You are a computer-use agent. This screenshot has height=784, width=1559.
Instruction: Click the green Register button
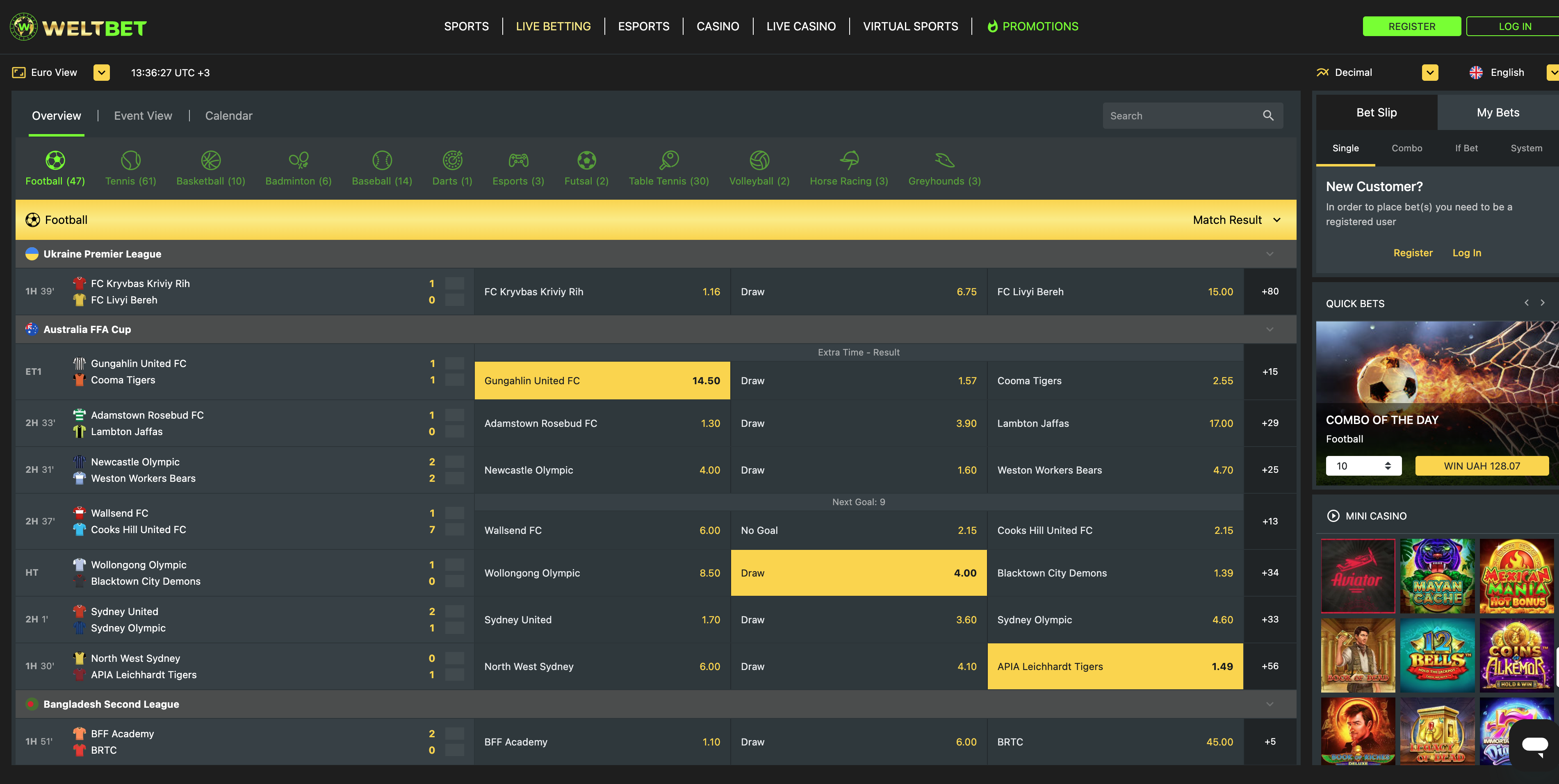point(1411,27)
